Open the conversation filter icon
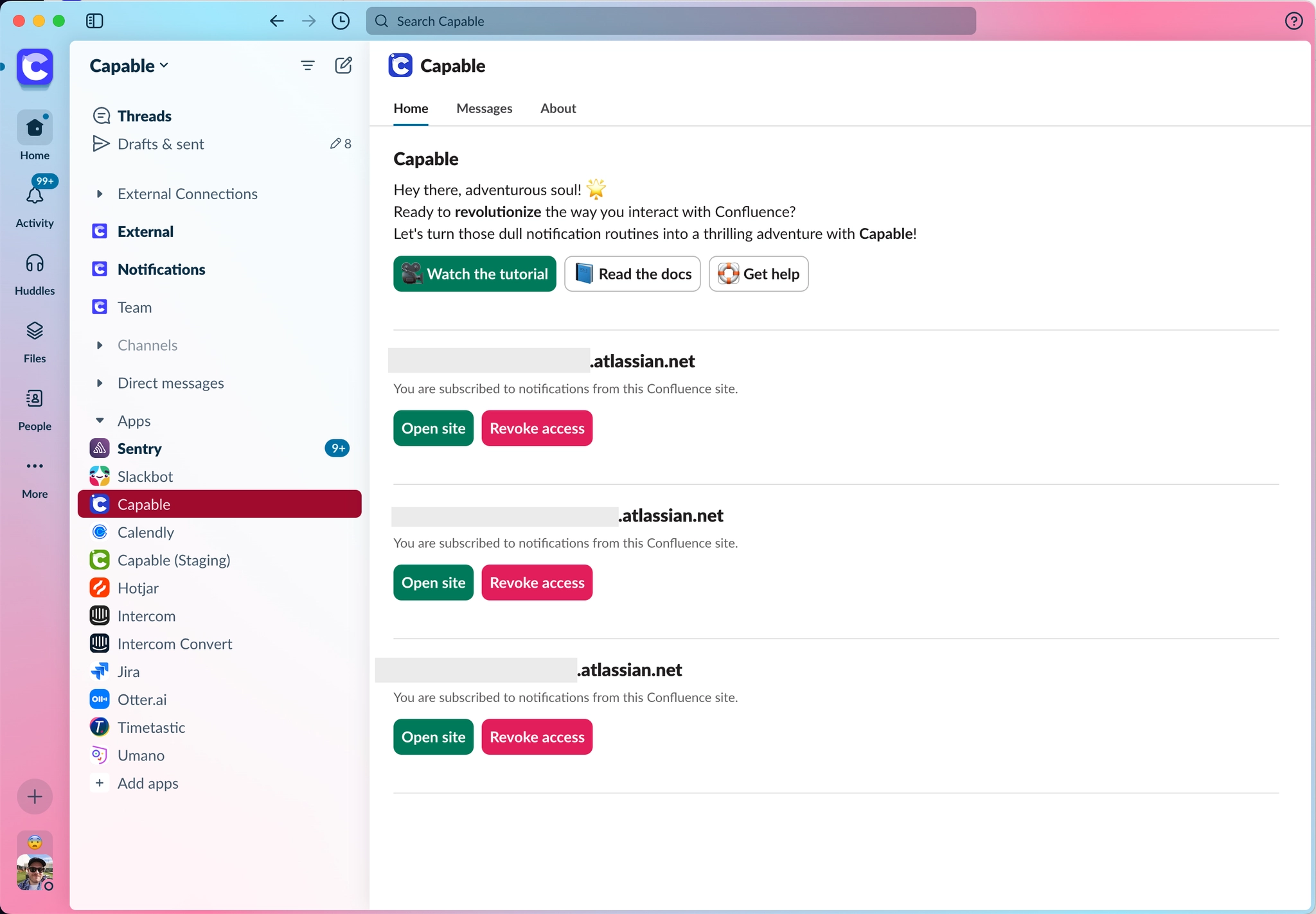 (x=308, y=65)
